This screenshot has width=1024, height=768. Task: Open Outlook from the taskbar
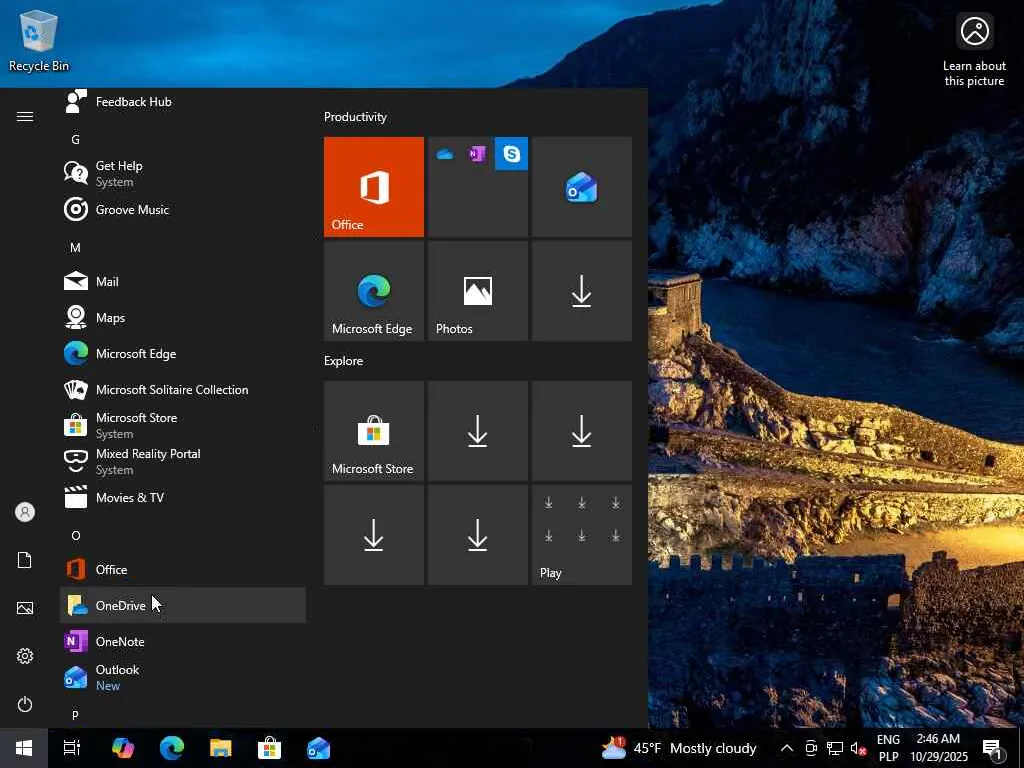[x=318, y=748]
